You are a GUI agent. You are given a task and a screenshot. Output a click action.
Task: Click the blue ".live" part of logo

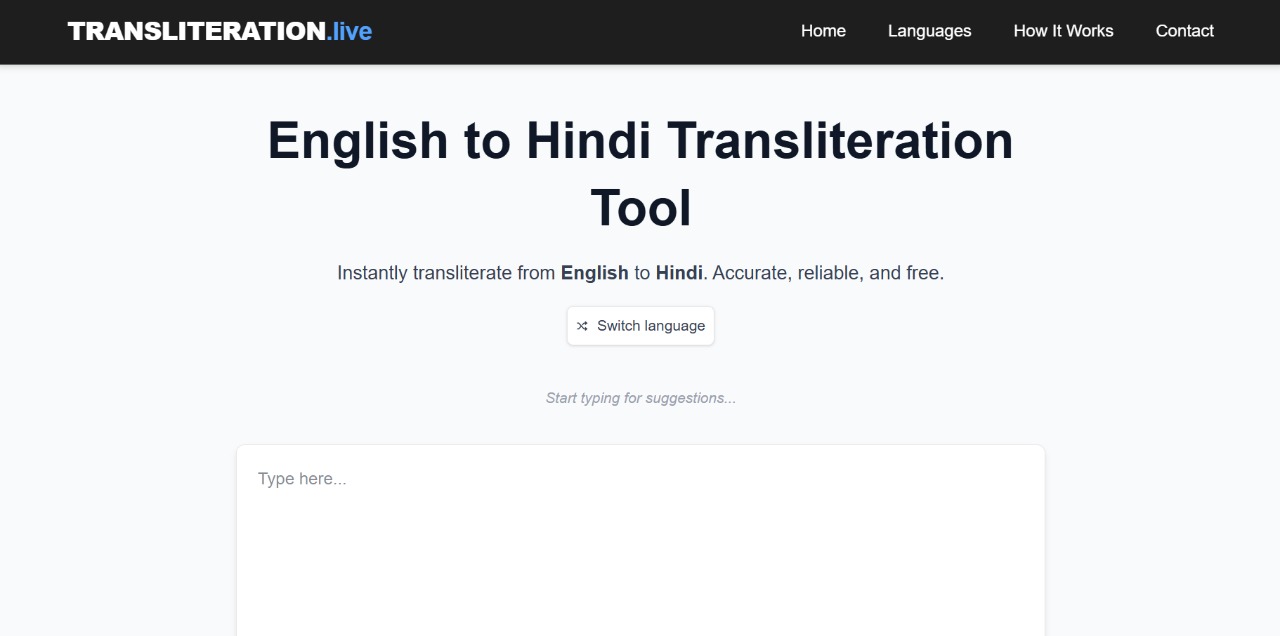349,31
